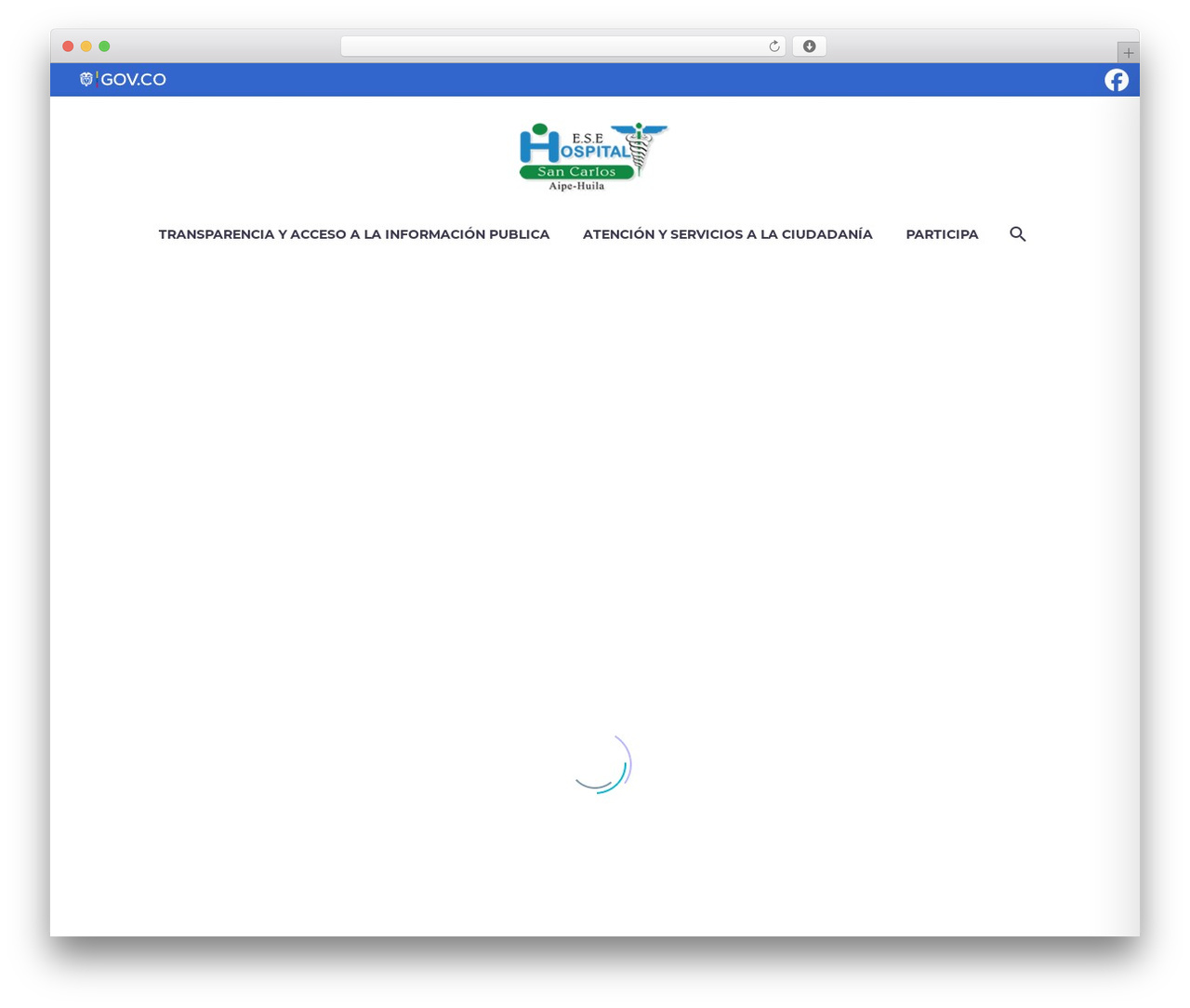Click the E.S.E Hospital San Carlos logo
The image size is (1190, 1008).
(x=593, y=157)
